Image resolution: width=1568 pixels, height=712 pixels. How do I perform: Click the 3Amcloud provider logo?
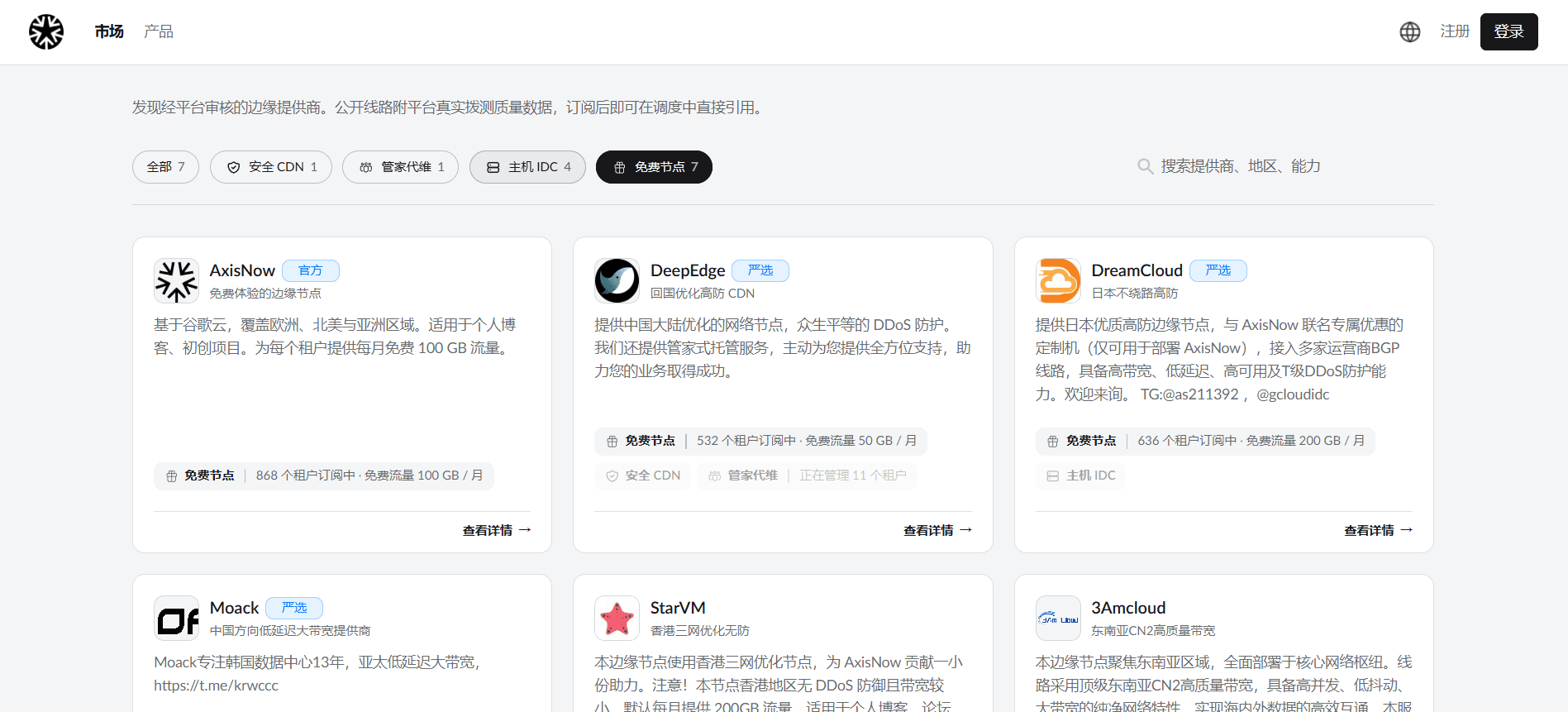click(1058, 619)
